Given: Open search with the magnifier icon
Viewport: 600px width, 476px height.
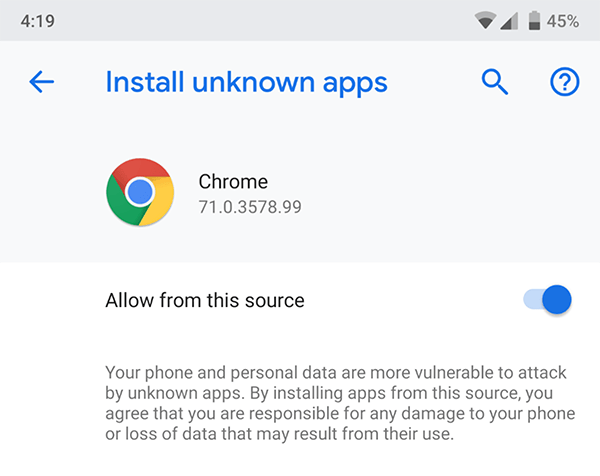Looking at the screenshot, I should (495, 82).
